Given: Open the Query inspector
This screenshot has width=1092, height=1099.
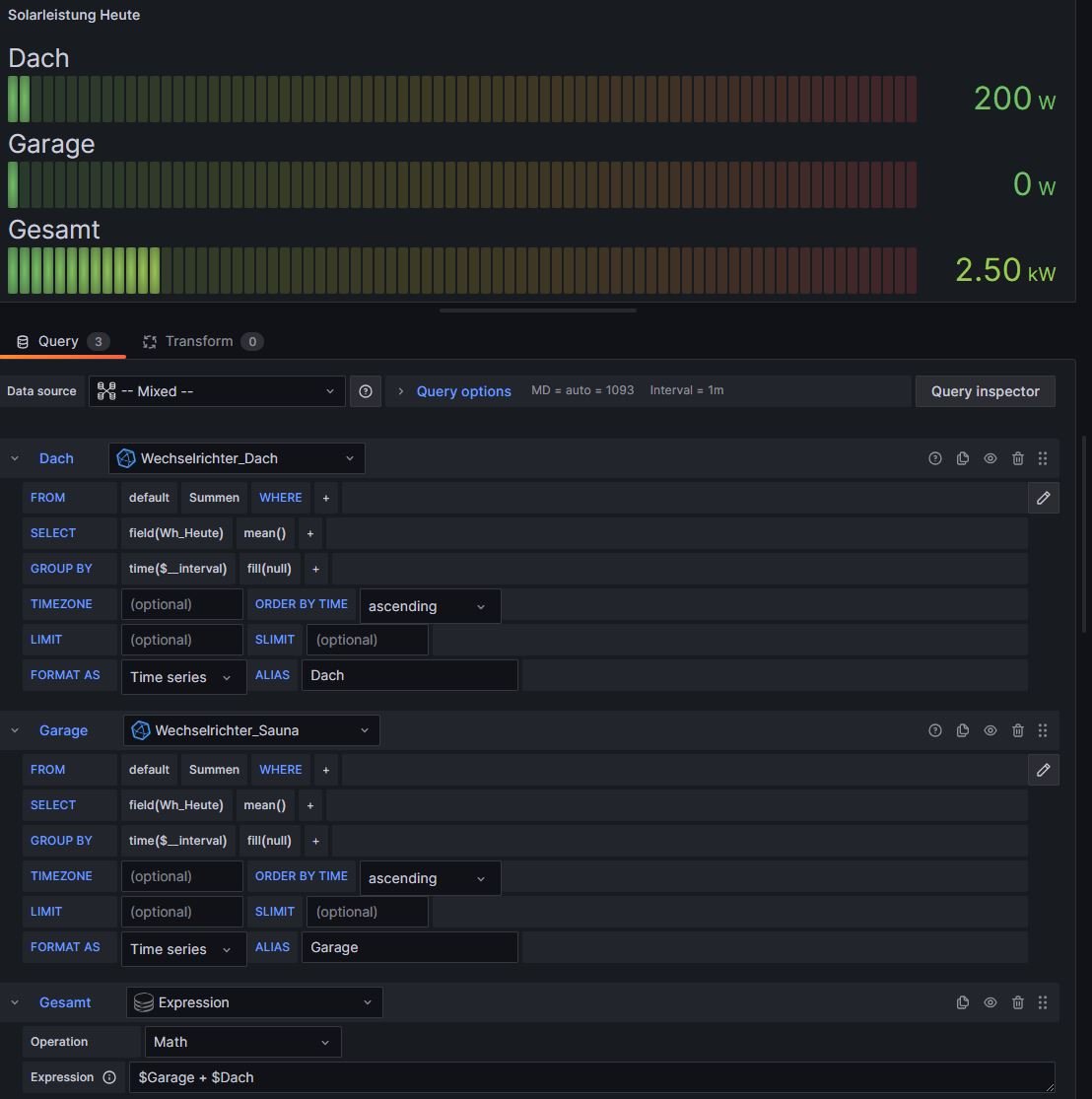Looking at the screenshot, I should (985, 391).
